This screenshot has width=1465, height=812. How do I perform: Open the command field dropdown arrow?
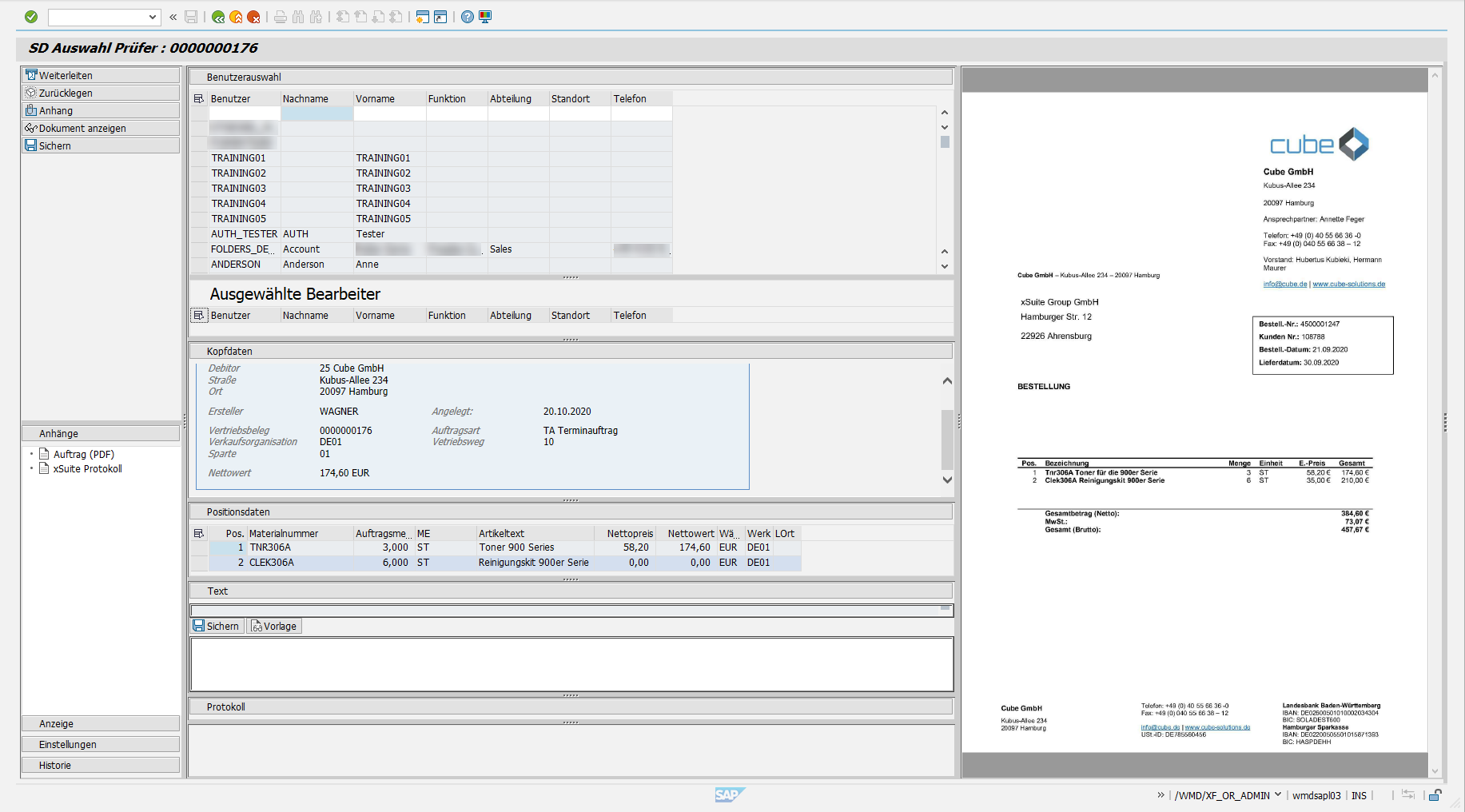[x=154, y=16]
